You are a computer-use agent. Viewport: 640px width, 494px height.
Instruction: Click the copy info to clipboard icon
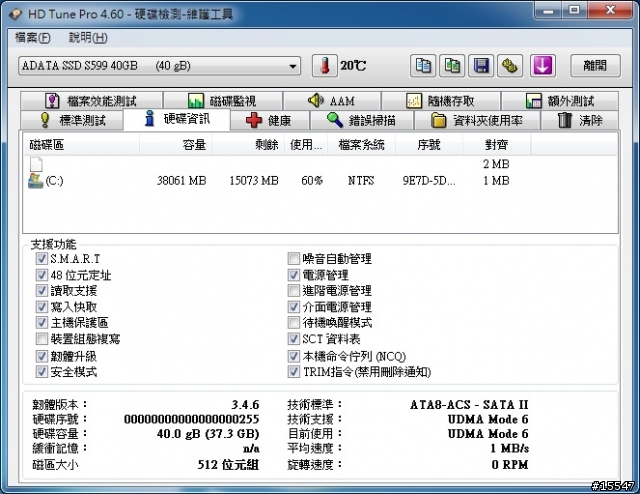tap(423, 66)
